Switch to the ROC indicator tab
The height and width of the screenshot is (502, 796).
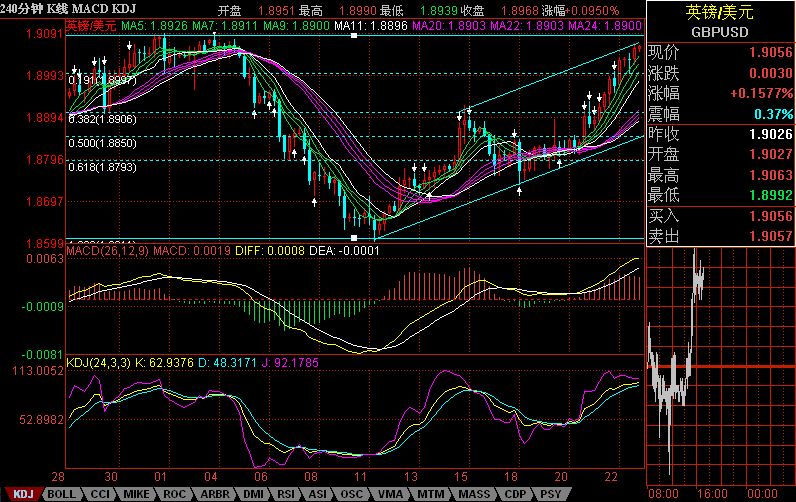[174, 494]
